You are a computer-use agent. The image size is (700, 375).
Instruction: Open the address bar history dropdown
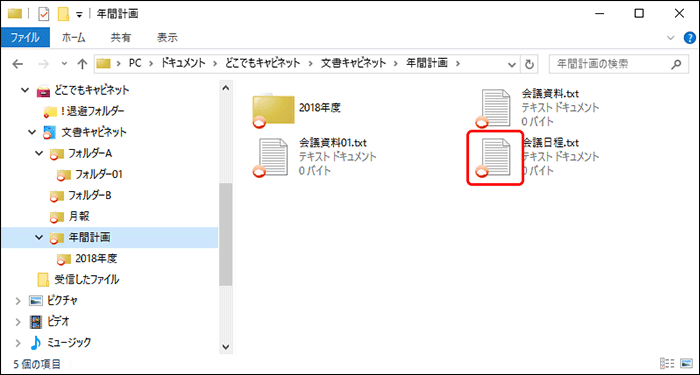coord(512,64)
